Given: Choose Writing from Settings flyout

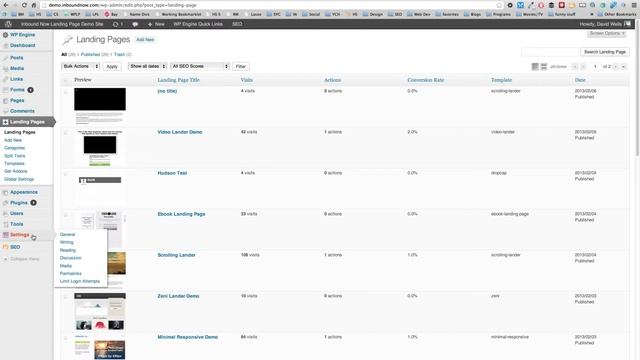Looking at the screenshot, I should click(67, 242).
